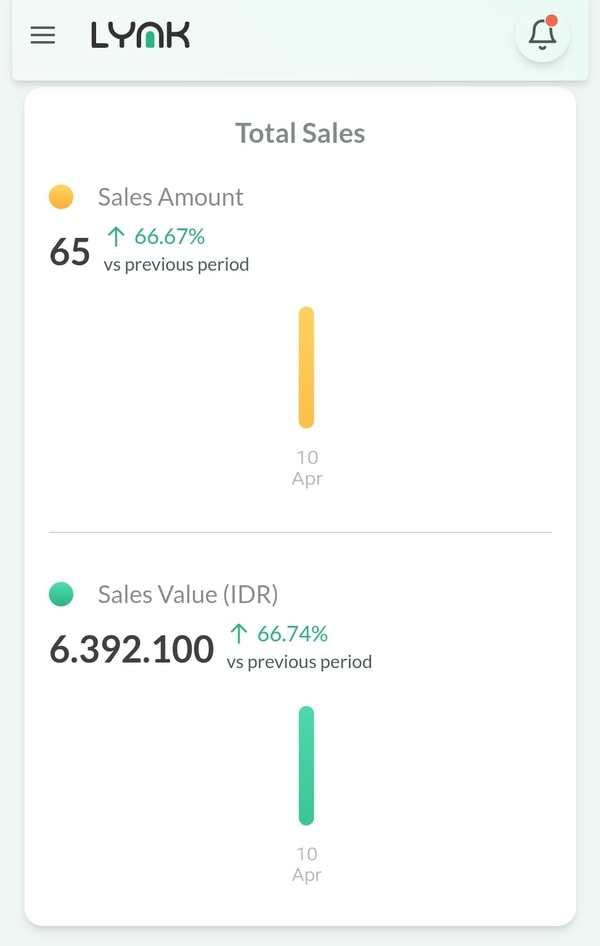Screen dimensions: 600x946
Task: Select the green up arrow beside 66.67%
Action: (116, 236)
